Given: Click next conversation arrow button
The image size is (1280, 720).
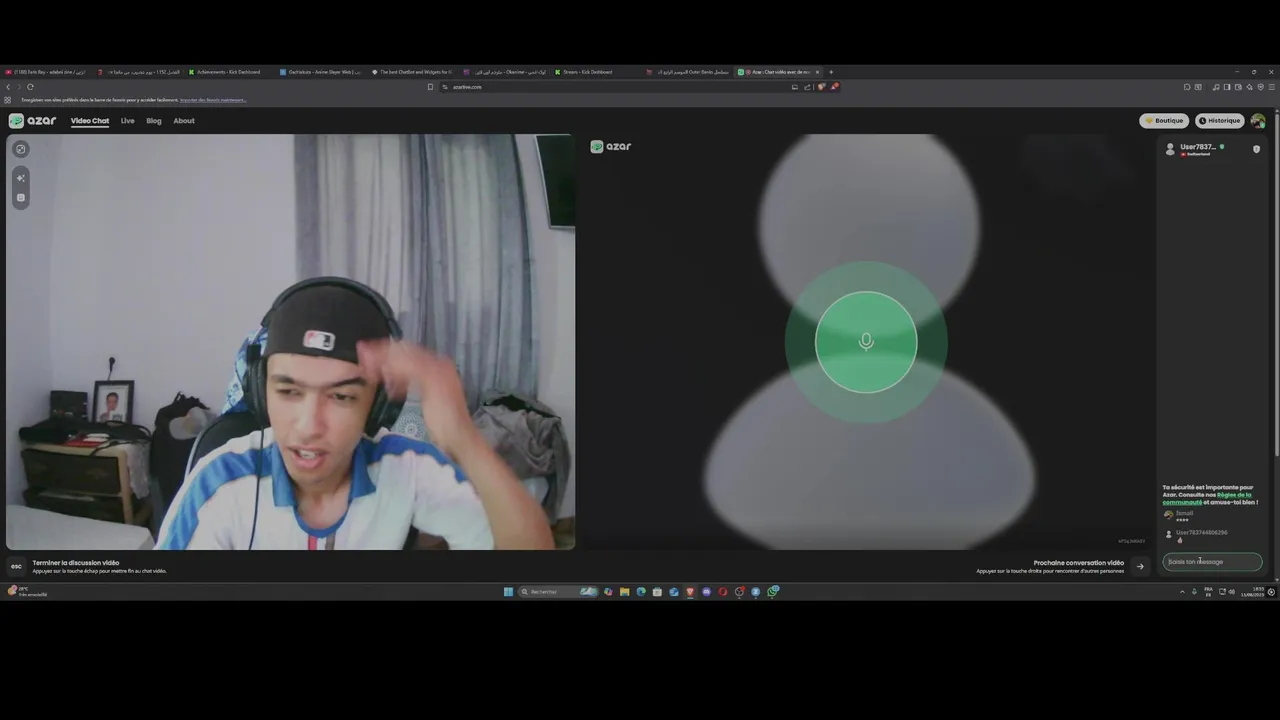Looking at the screenshot, I should tap(1140, 566).
